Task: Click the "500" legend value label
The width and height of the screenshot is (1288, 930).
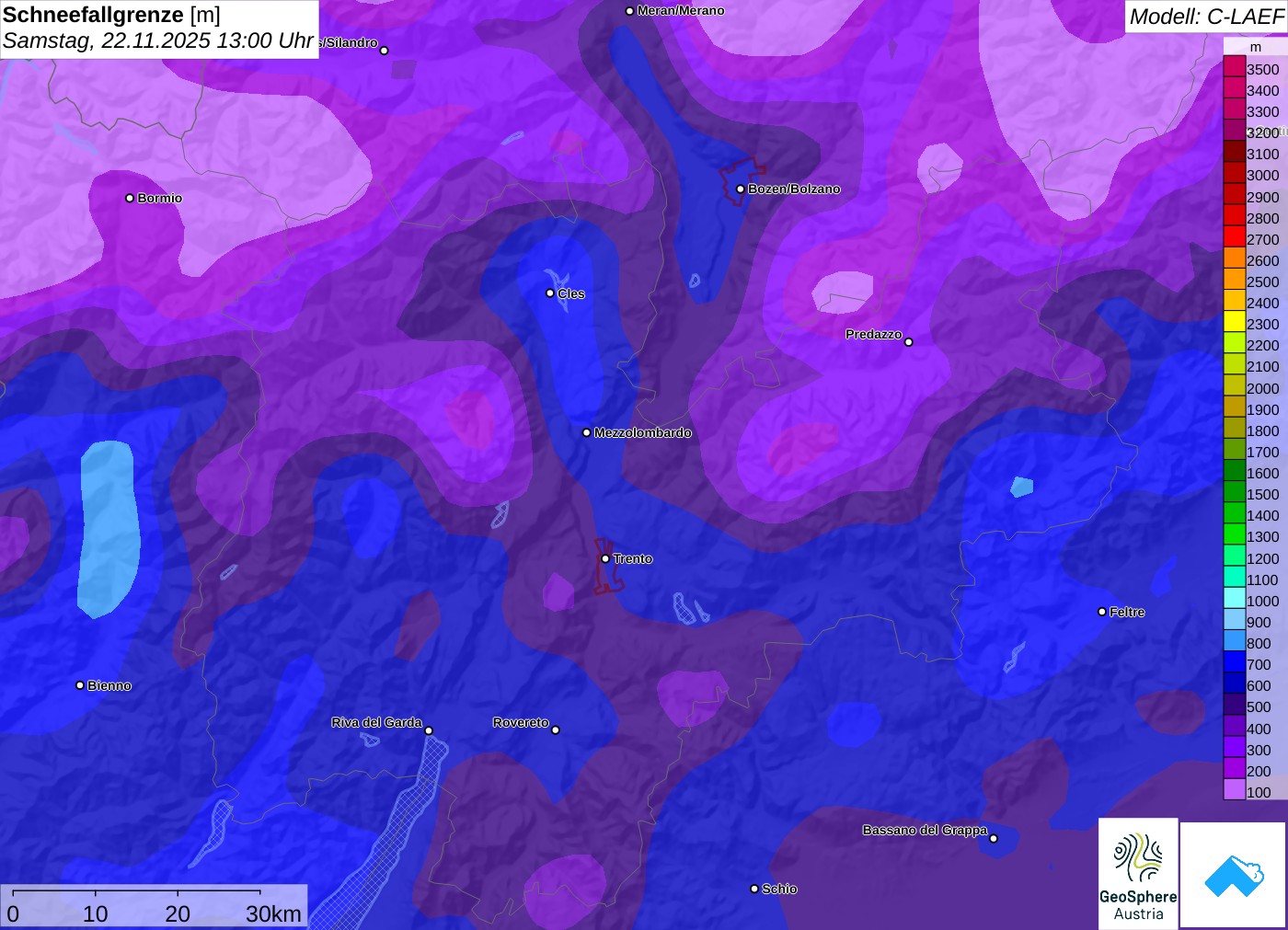Action: 1259,706
